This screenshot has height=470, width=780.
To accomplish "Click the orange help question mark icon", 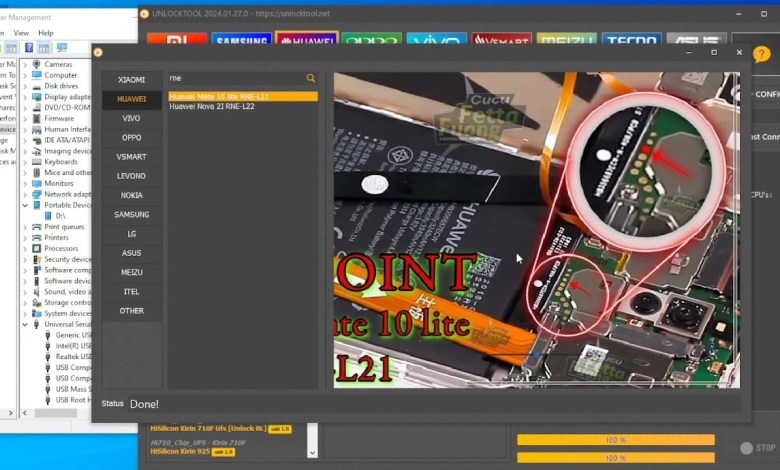I will (762, 55).
